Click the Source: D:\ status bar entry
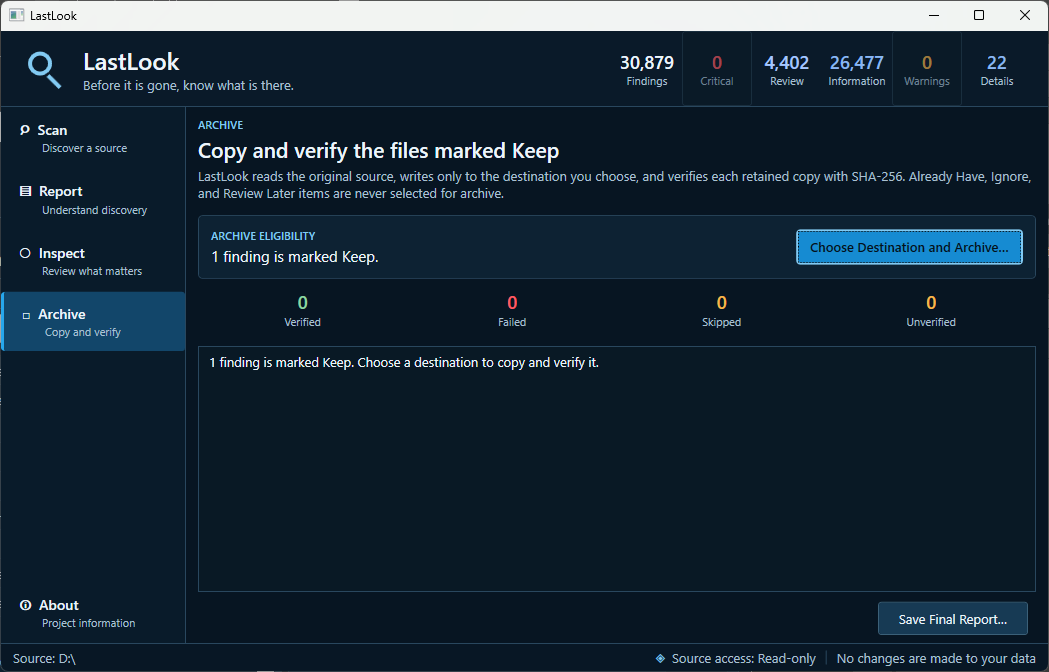The height and width of the screenshot is (672, 1049). [x=44, y=659]
